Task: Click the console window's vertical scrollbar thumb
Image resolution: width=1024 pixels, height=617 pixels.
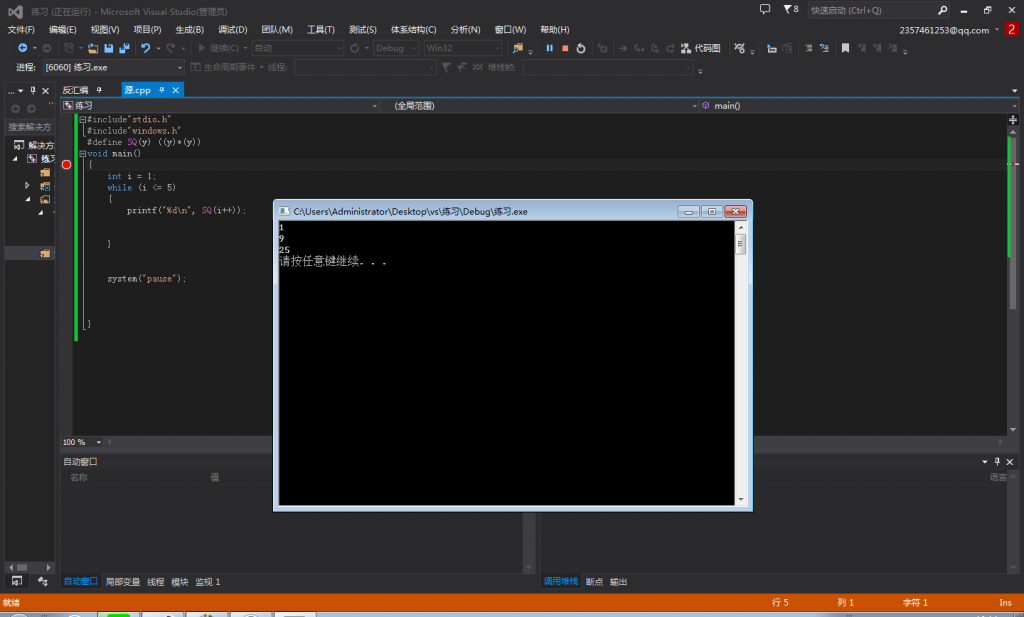Action: coord(741,244)
